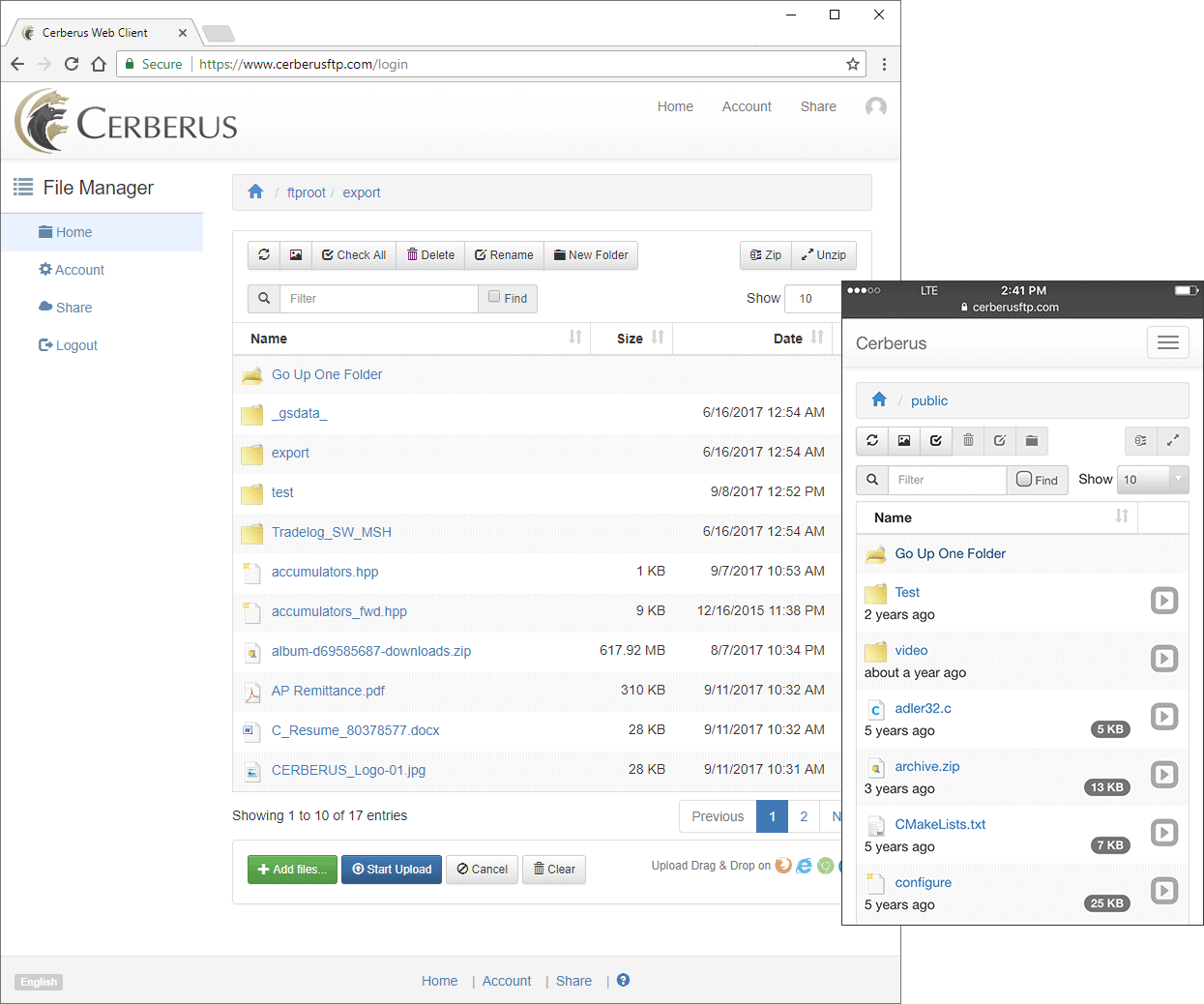The height and width of the screenshot is (1004, 1204).
Task: Toggle Check All to select files
Action: [x=354, y=254]
